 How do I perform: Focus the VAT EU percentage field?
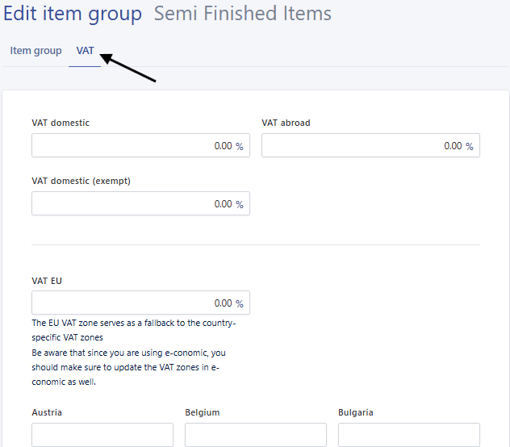click(140, 303)
